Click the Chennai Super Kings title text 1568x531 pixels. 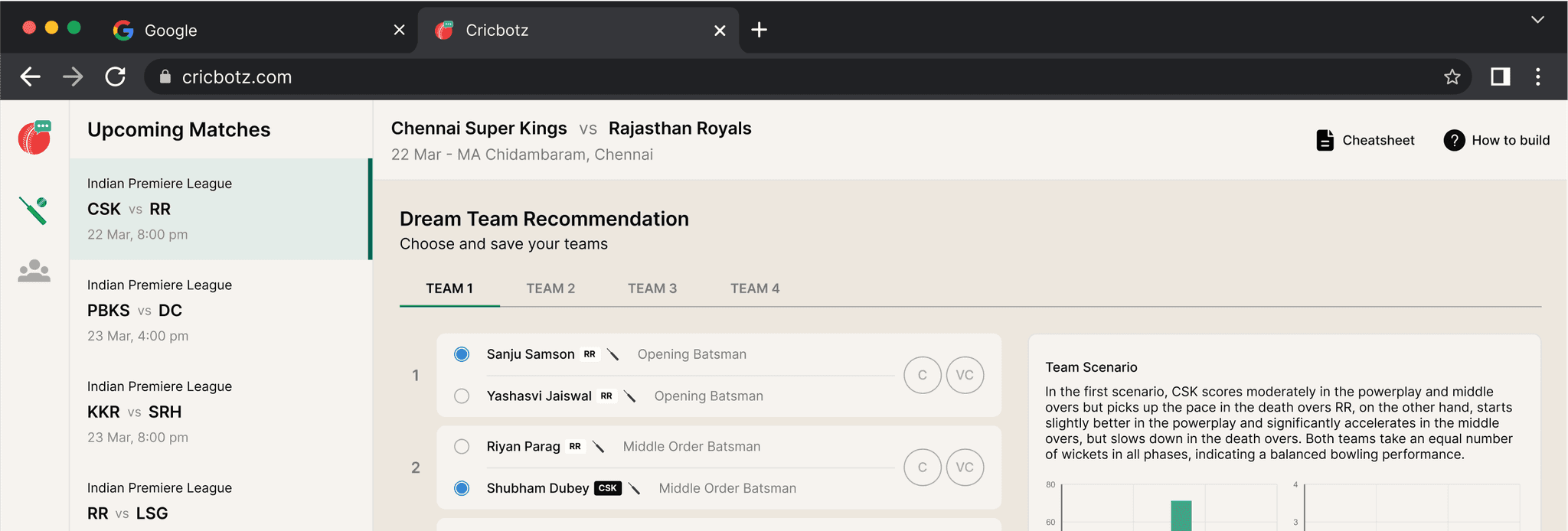[479, 129]
